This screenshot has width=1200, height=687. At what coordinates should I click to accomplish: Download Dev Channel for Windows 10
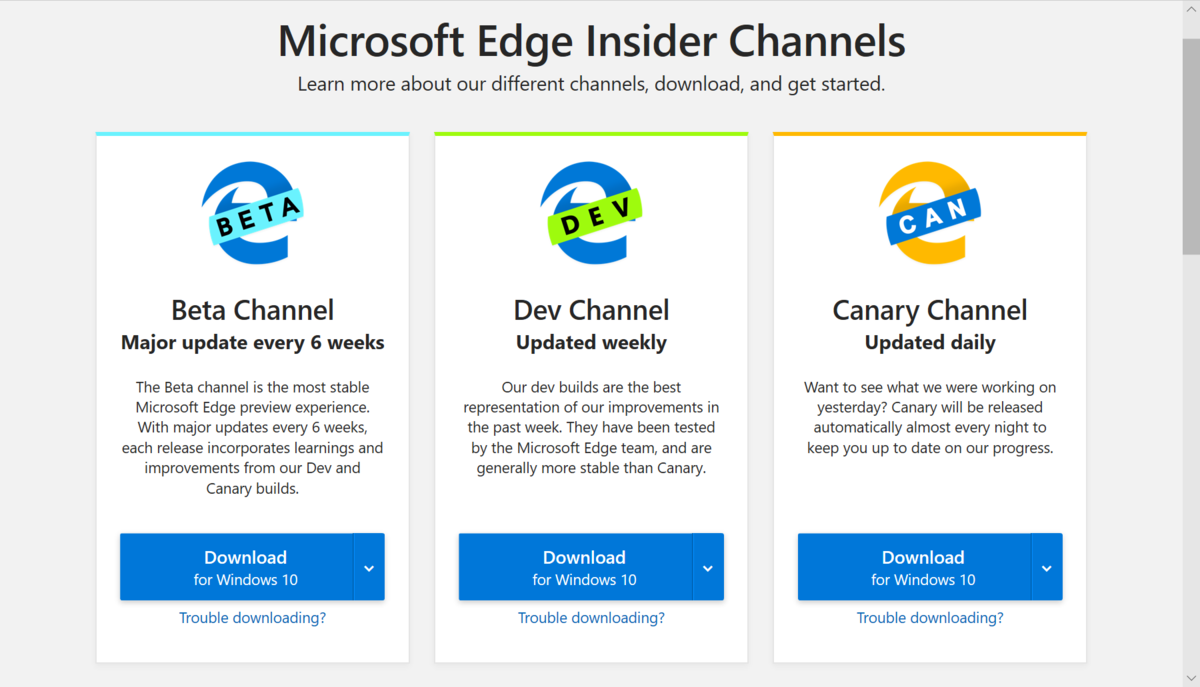575,567
